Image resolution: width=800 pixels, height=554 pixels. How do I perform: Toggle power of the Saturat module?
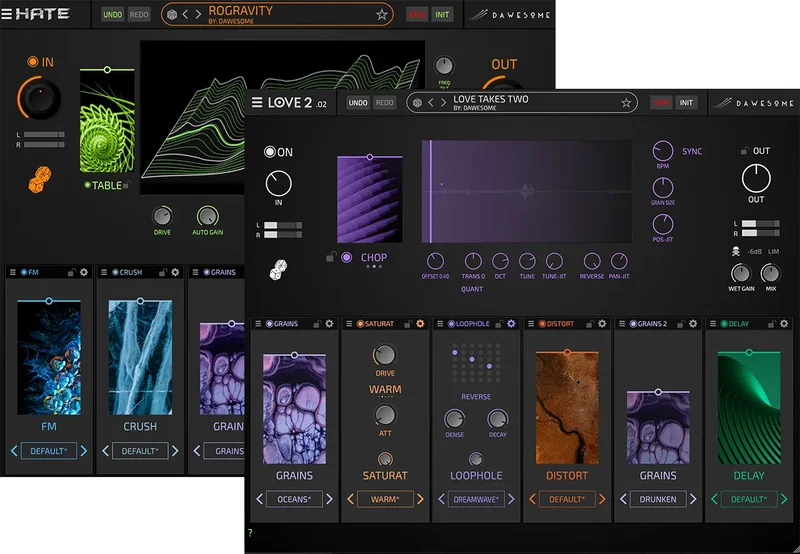360,323
